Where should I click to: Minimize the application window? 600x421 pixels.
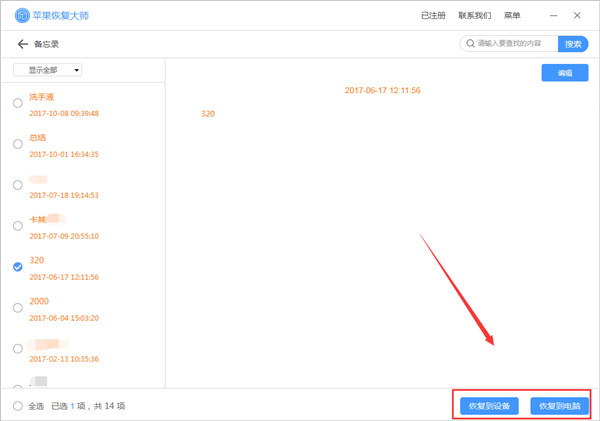pos(553,16)
